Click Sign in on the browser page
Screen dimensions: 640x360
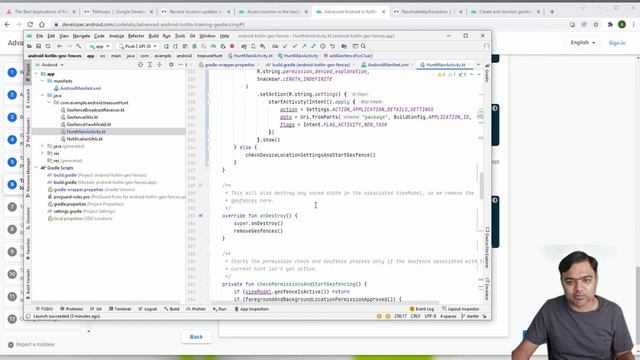pyautogui.click(x=617, y=42)
